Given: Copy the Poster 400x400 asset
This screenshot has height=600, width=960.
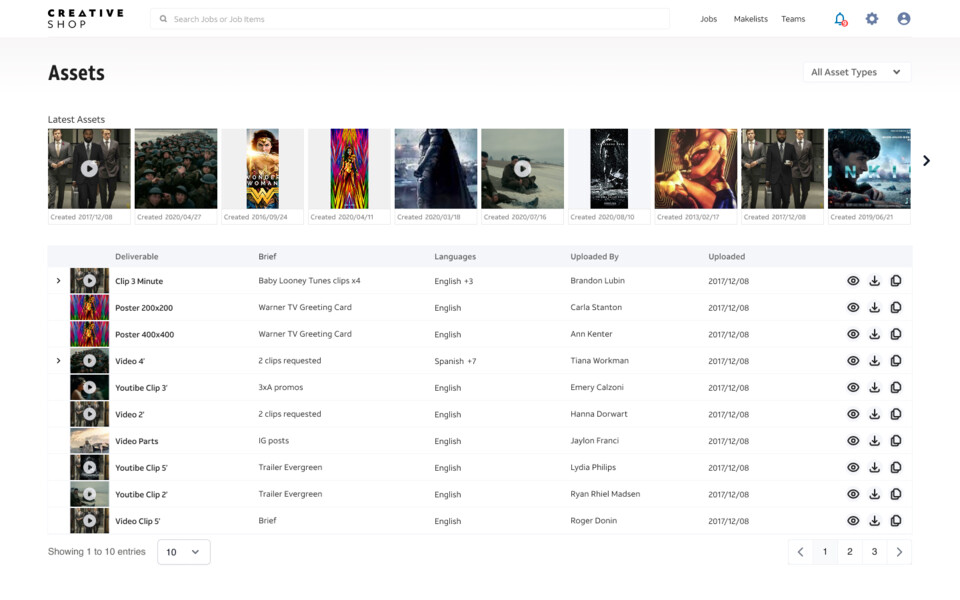Looking at the screenshot, I should pos(896,334).
